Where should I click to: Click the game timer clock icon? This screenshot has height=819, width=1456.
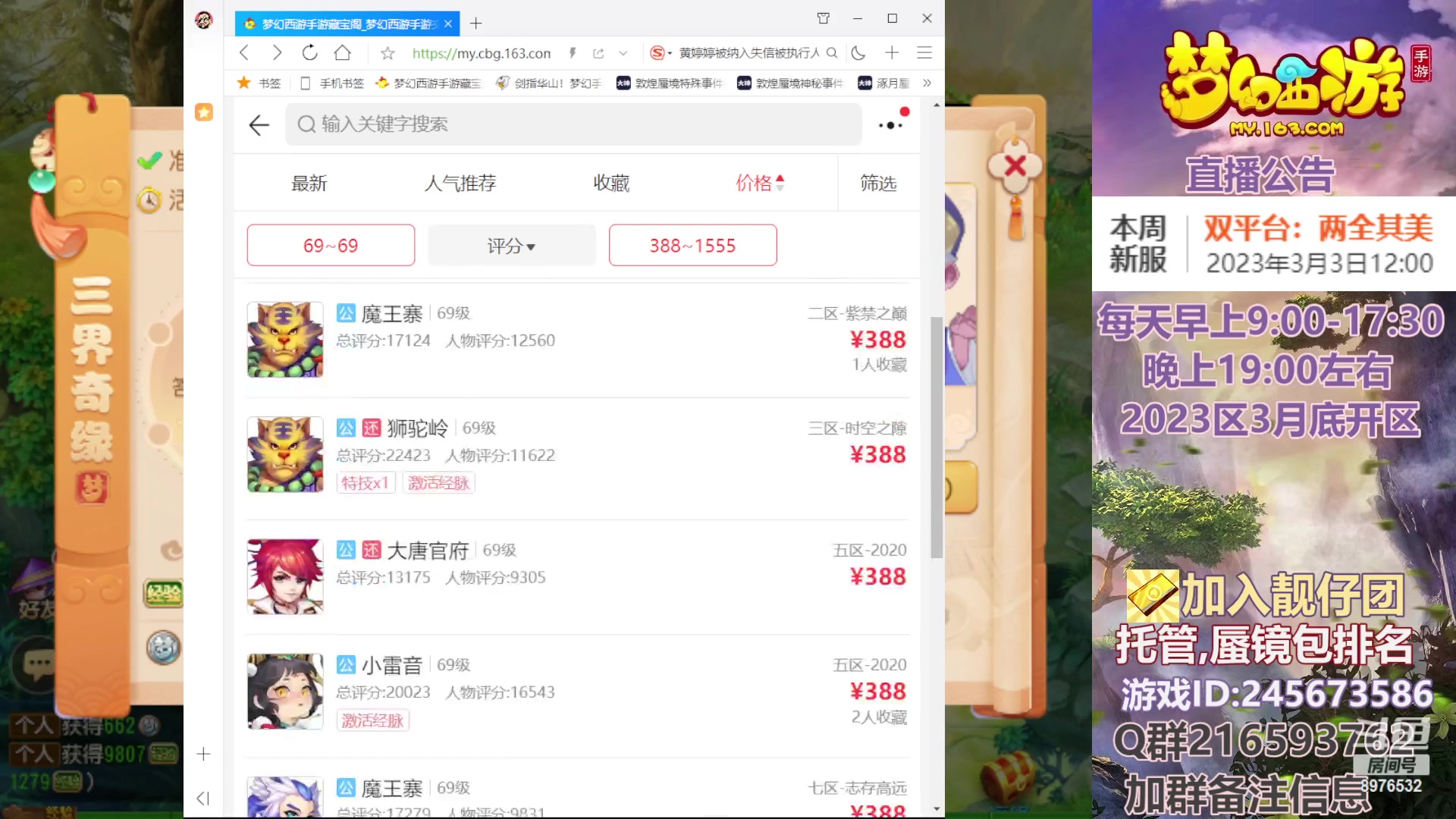[x=149, y=199]
